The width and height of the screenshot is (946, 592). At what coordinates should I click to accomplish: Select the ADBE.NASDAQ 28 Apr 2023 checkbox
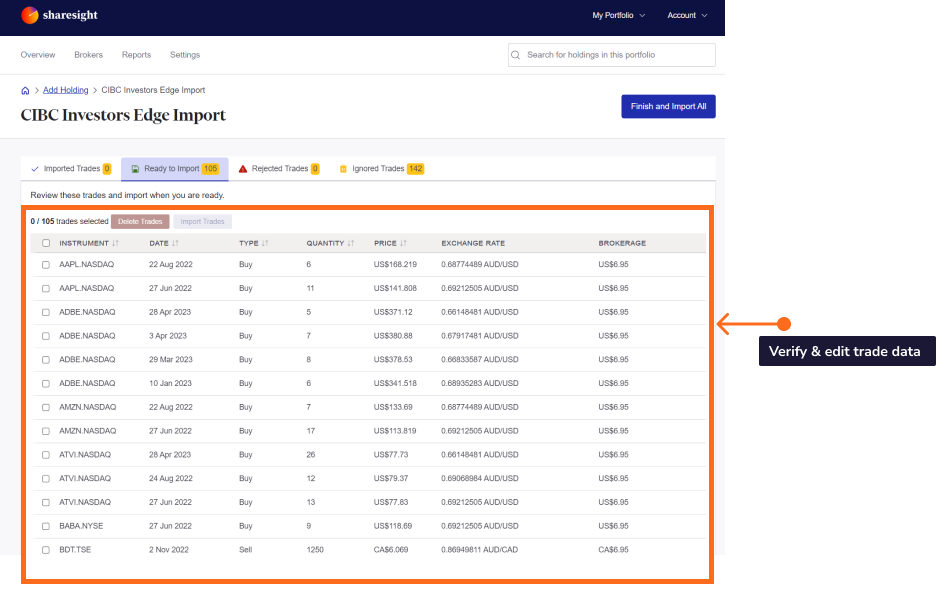click(x=46, y=313)
